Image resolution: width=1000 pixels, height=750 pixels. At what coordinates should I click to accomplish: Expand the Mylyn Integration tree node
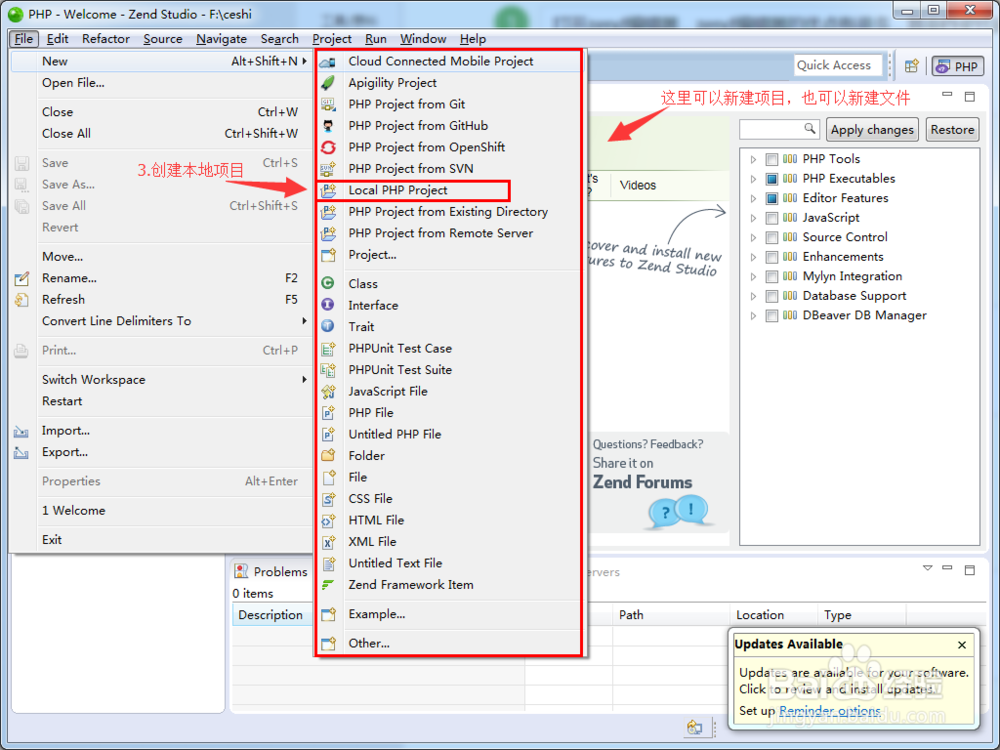pyautogui.click(x=753, y=277)
